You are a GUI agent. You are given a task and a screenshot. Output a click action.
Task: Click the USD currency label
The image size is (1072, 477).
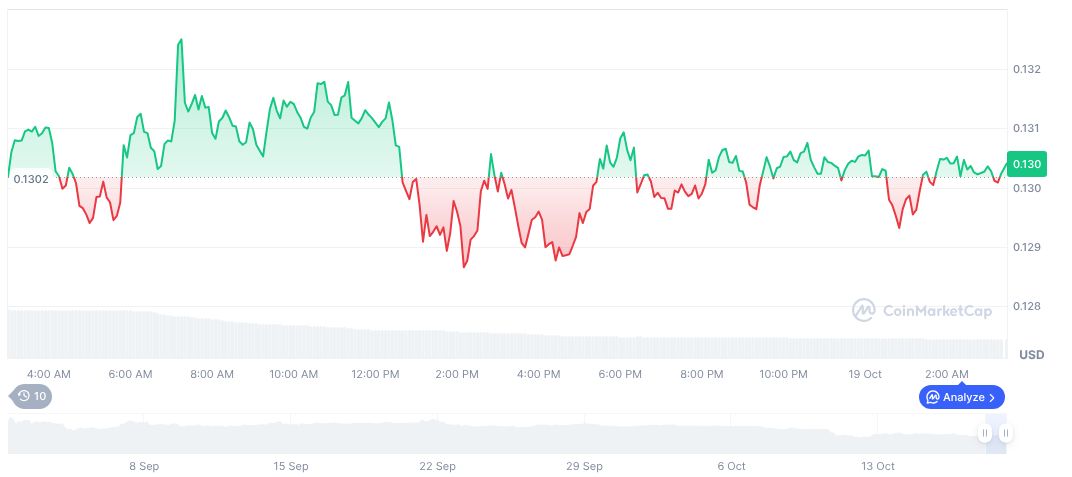1031,355
